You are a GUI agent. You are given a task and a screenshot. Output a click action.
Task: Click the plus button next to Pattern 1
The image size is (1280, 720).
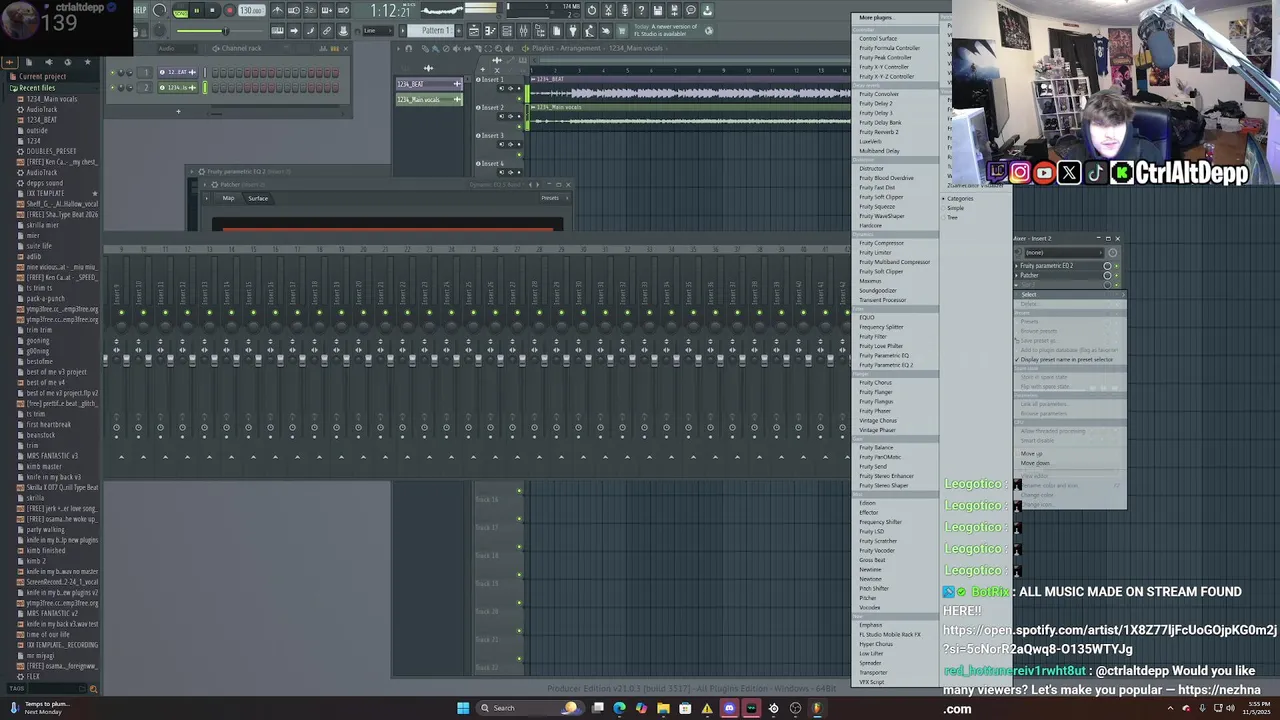point(460,31)
